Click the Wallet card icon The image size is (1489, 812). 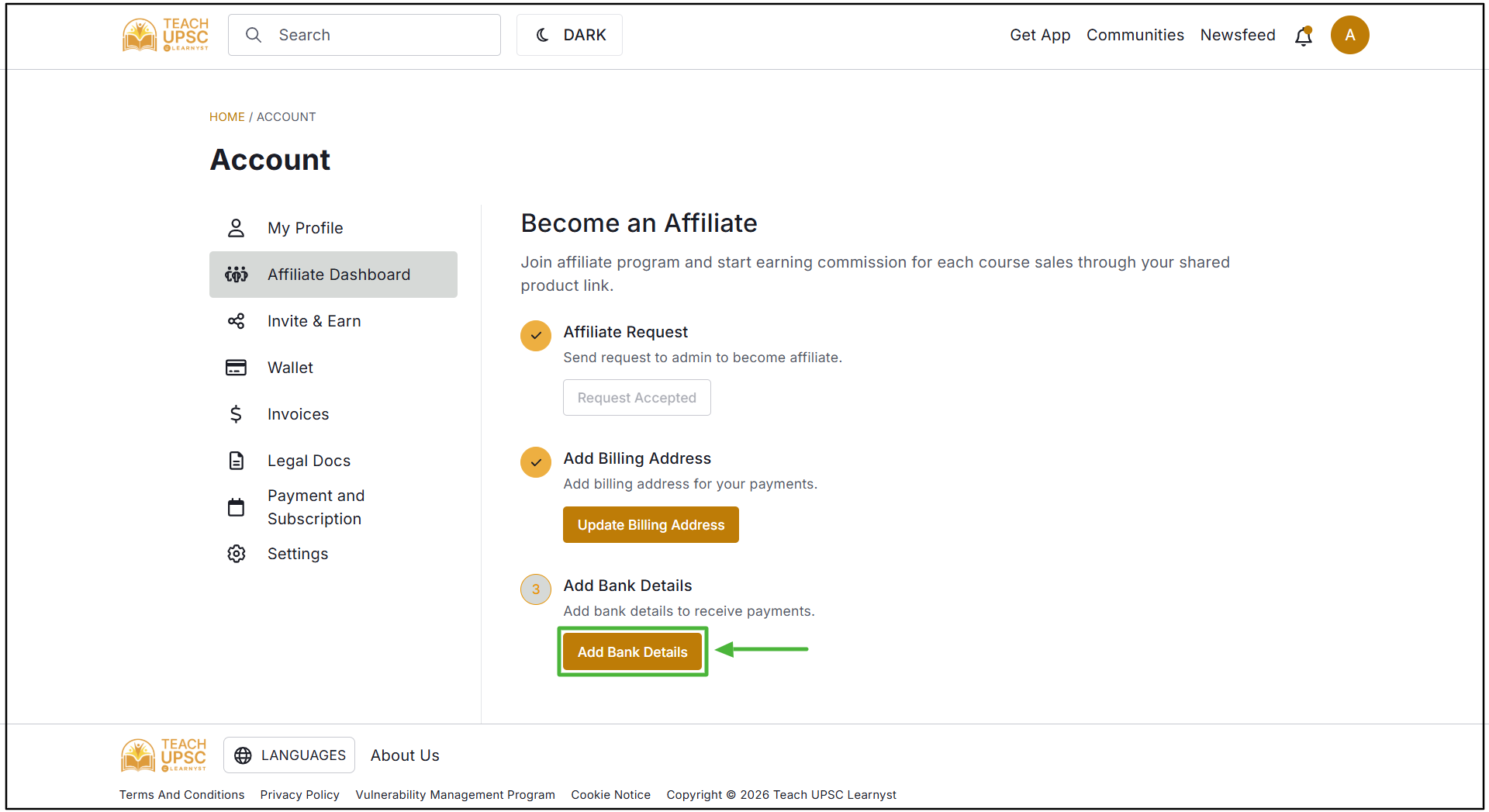point(236,368)
